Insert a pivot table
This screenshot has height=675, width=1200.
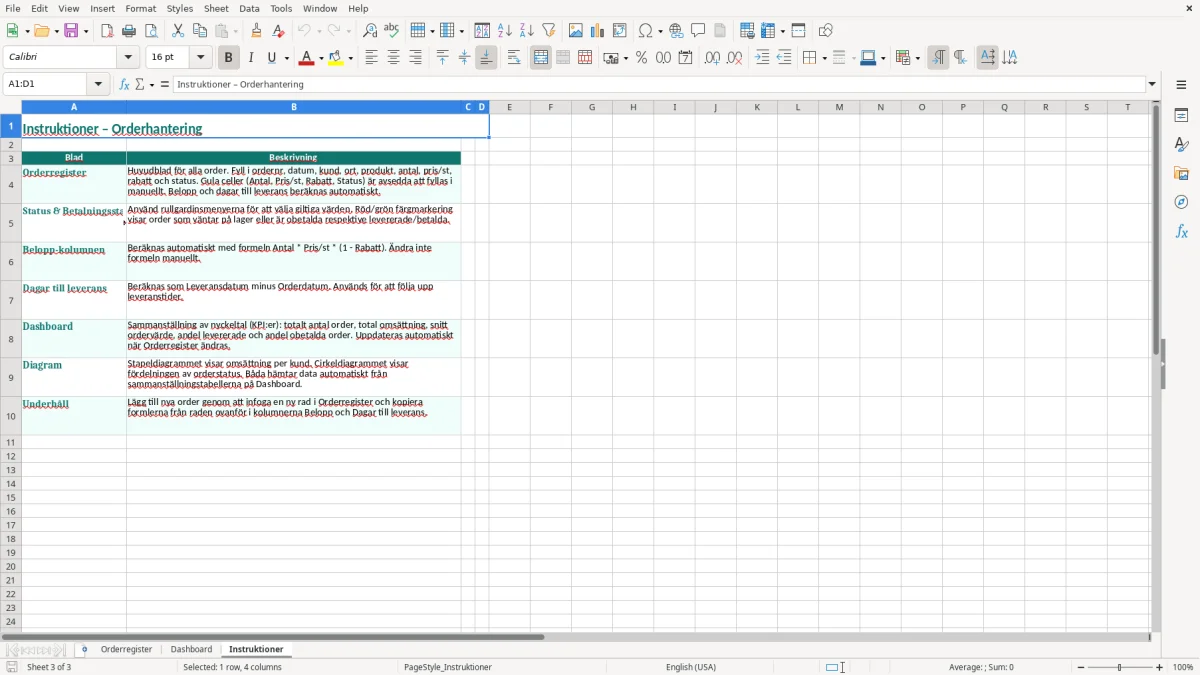[x=620, y=31]
